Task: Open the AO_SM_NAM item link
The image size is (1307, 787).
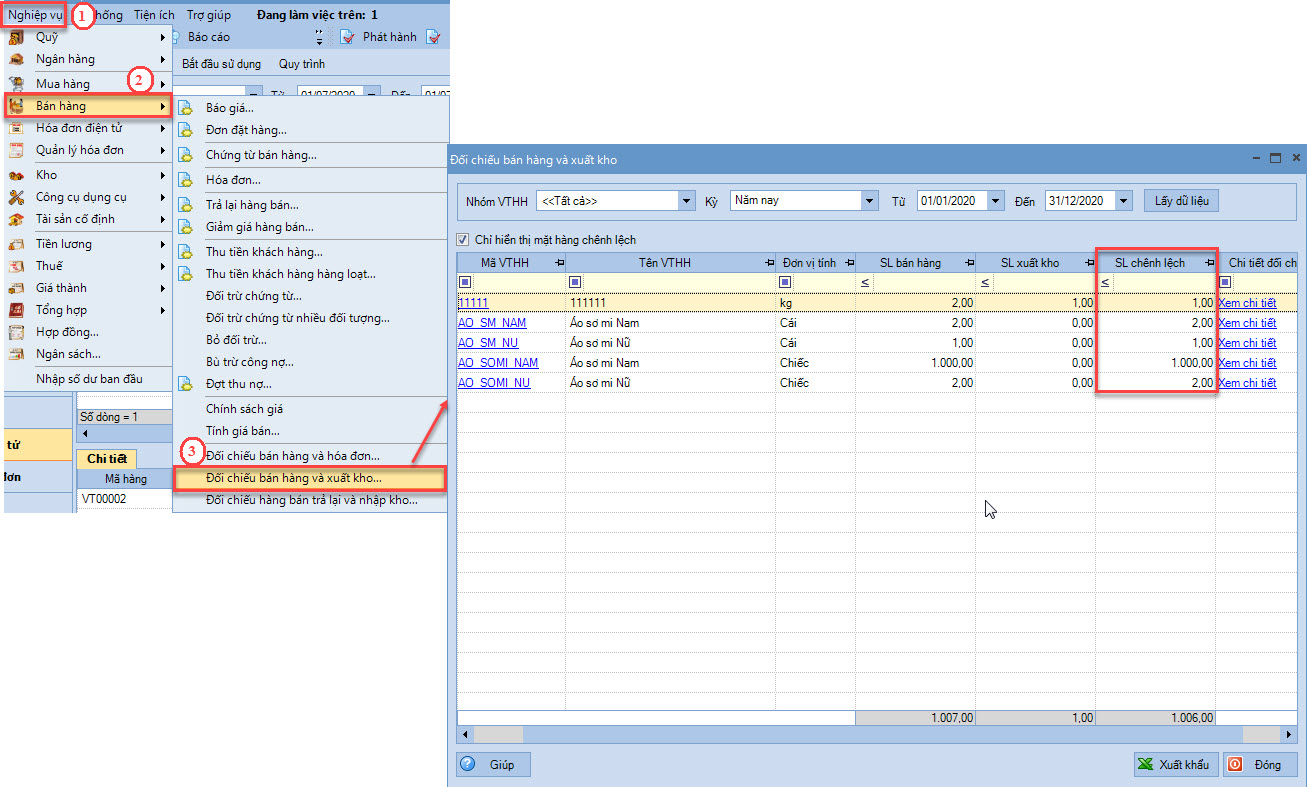Action: click(492, 323)
